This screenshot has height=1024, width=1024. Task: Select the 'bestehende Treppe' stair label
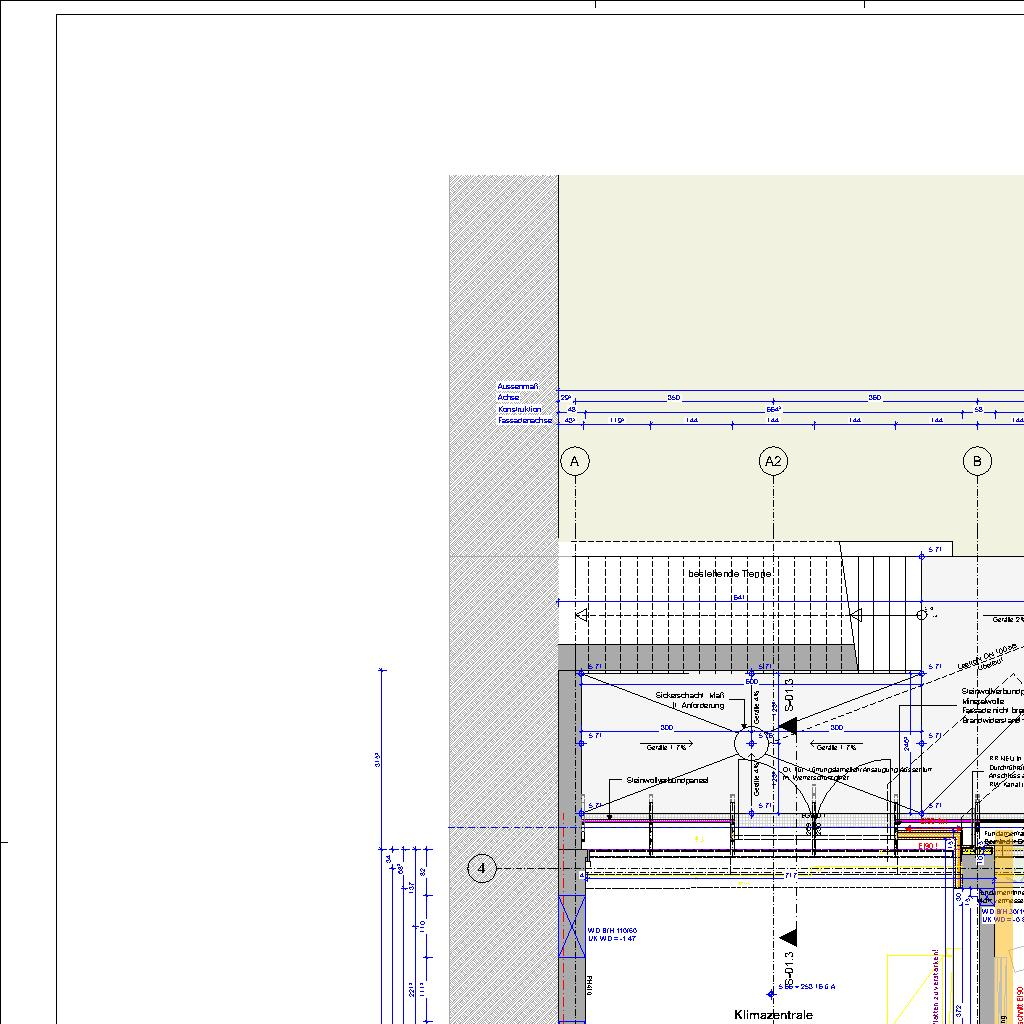[x=730, y=574]
